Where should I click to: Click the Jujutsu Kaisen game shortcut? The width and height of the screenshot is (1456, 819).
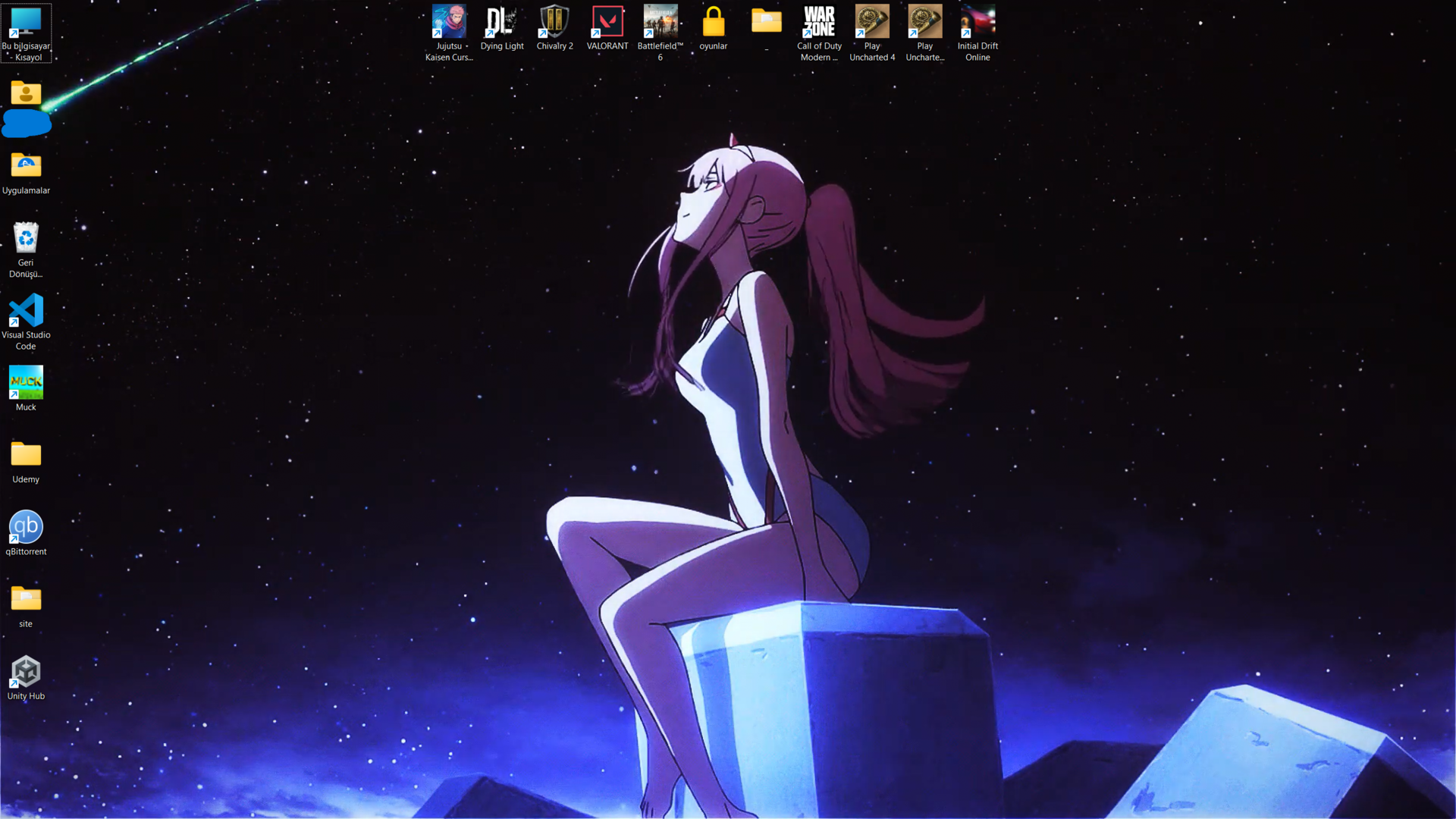pos(449,22)
